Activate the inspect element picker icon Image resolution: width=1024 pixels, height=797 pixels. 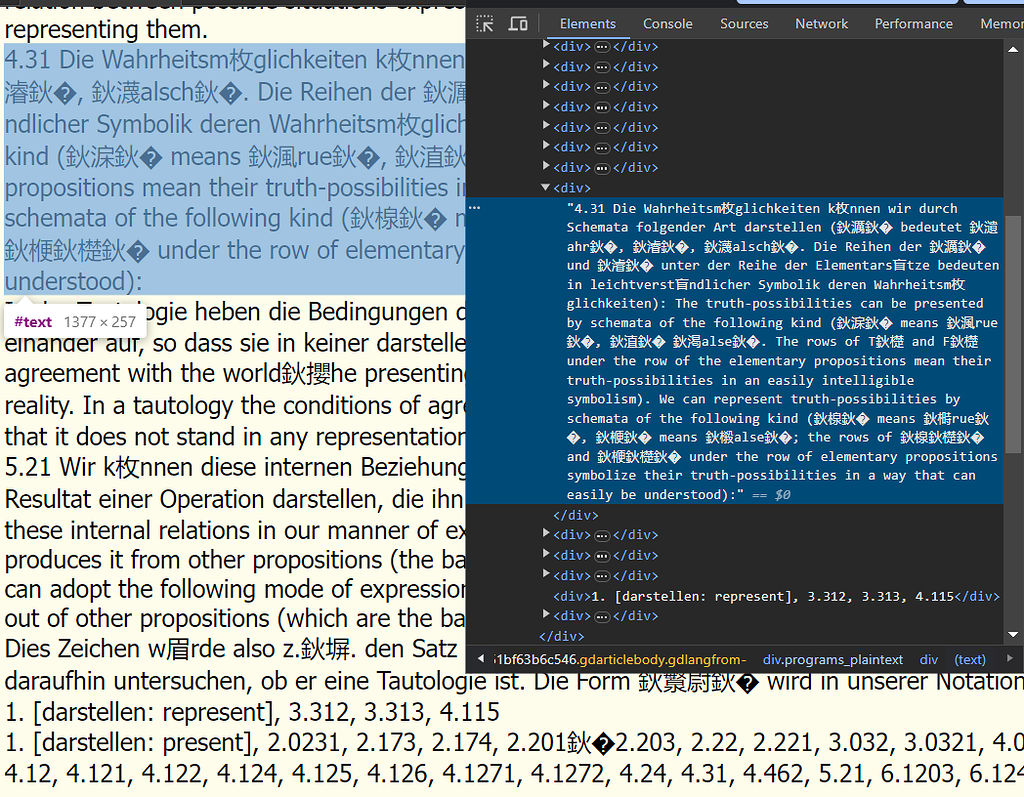coord(485,23)
